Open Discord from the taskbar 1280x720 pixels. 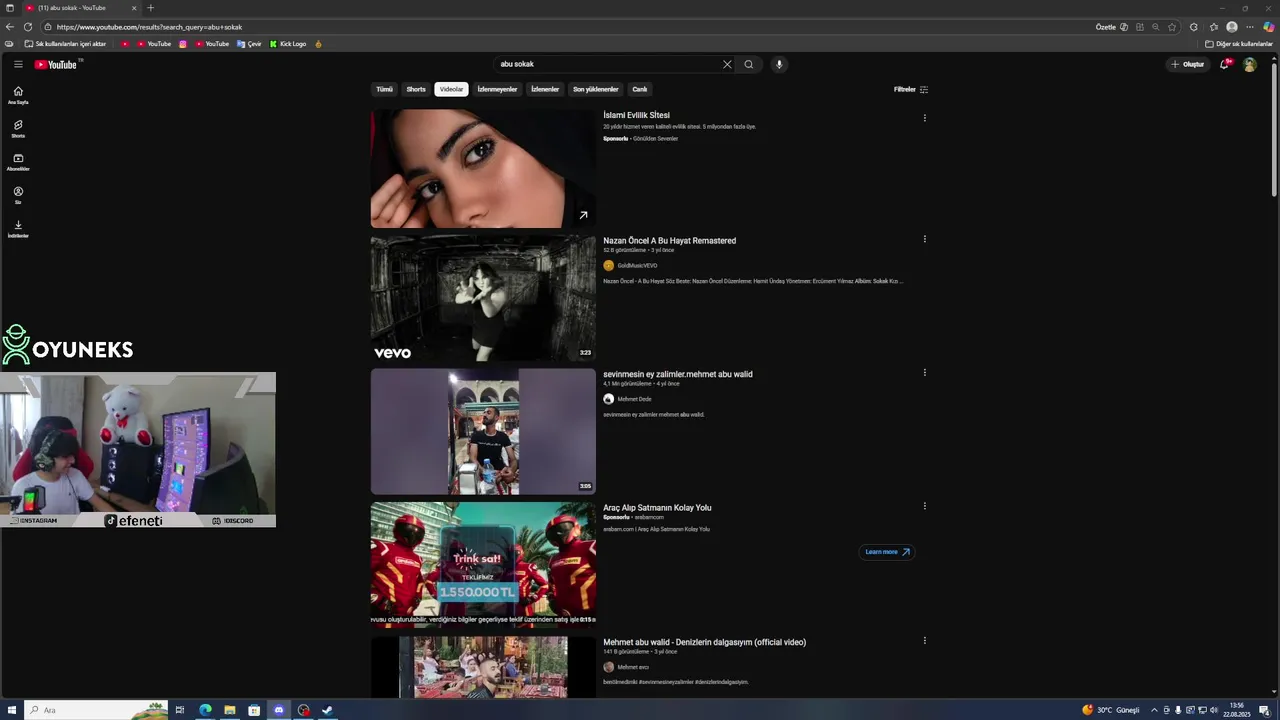coord(278,710)
